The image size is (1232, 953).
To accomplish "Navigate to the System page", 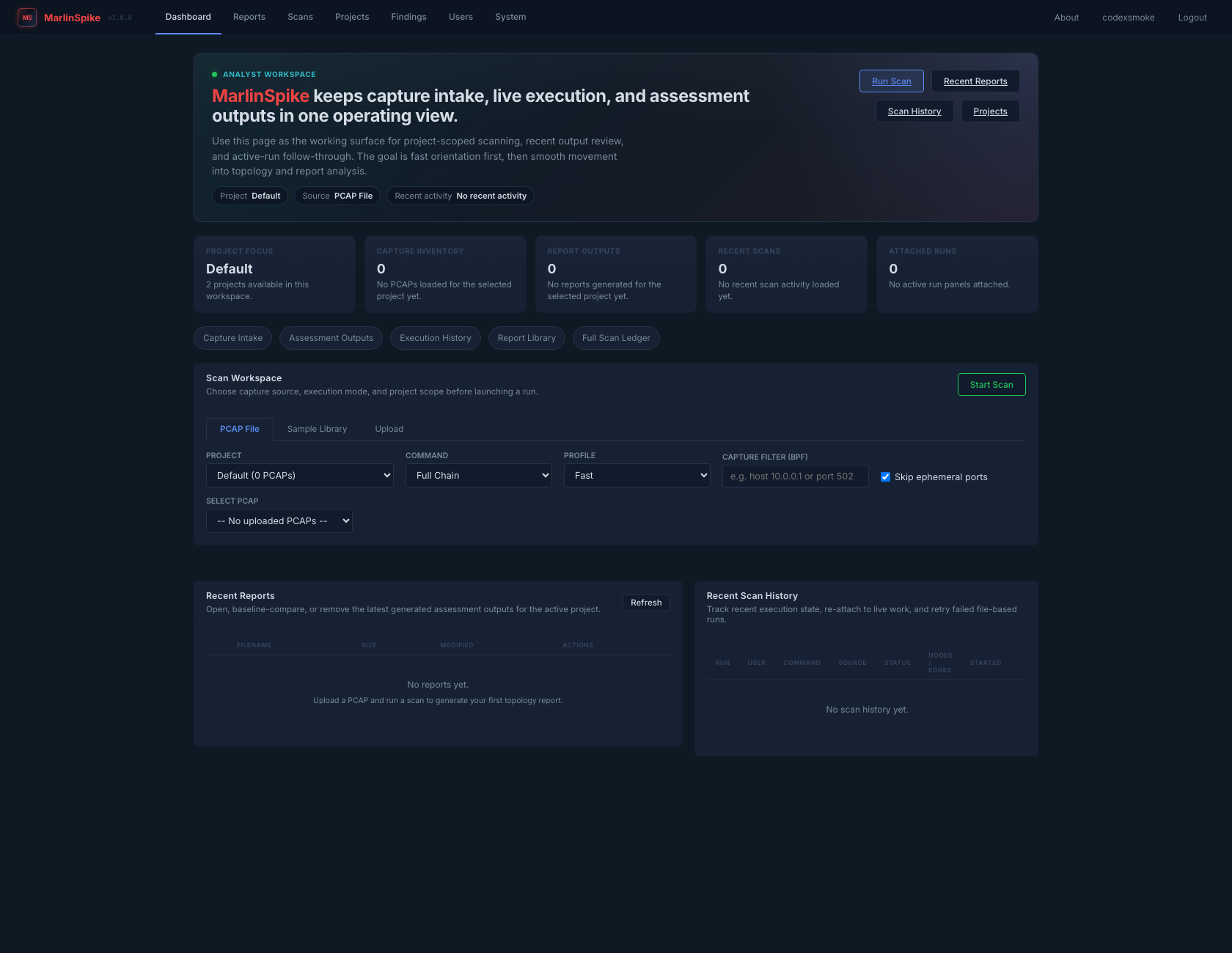I will tap(510, 17).
